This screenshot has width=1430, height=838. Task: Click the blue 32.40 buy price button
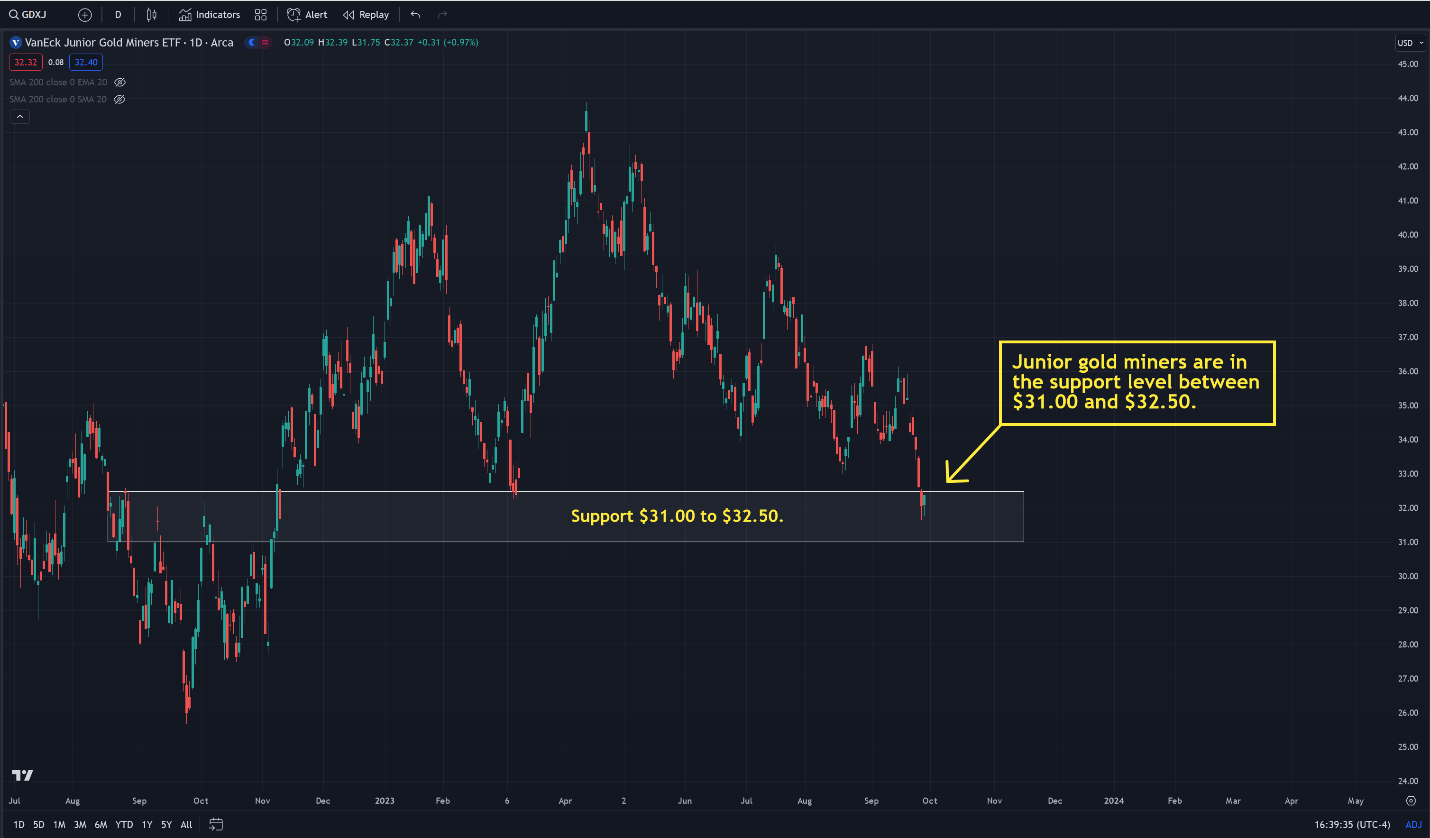(85, 62)
